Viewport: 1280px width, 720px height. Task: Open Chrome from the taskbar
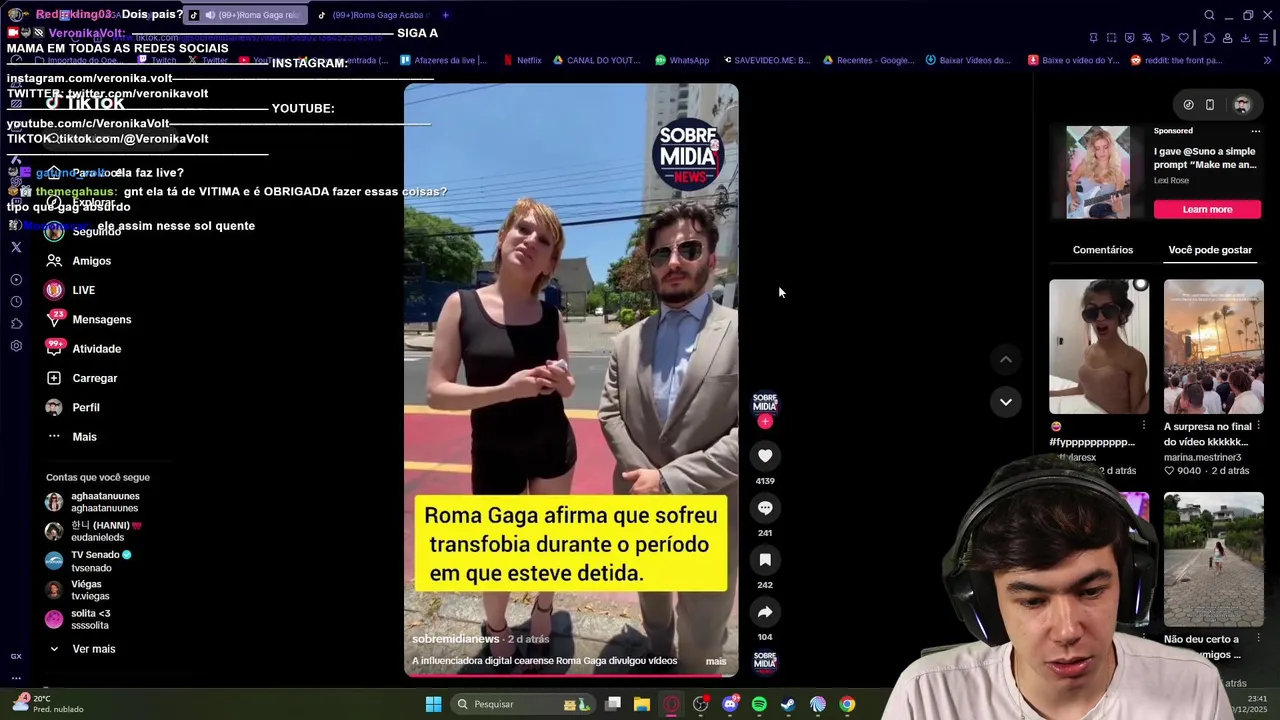(847, 704)
